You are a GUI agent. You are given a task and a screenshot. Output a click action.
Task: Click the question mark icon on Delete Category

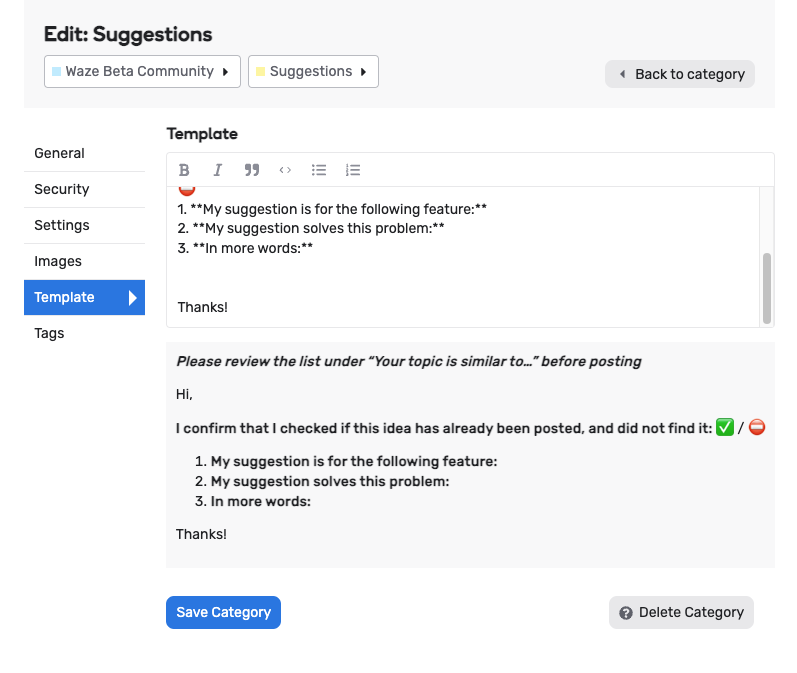626,613
